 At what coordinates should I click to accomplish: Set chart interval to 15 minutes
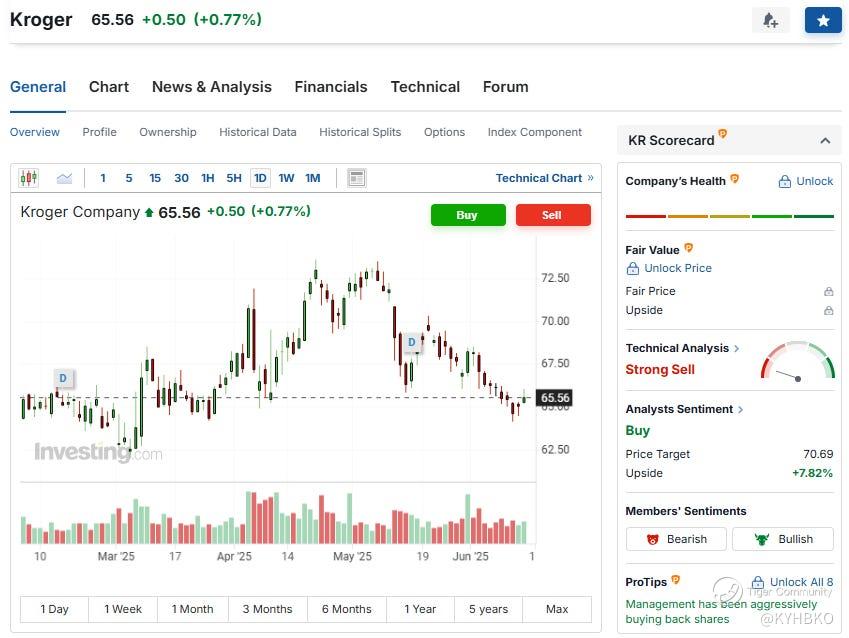155,178
